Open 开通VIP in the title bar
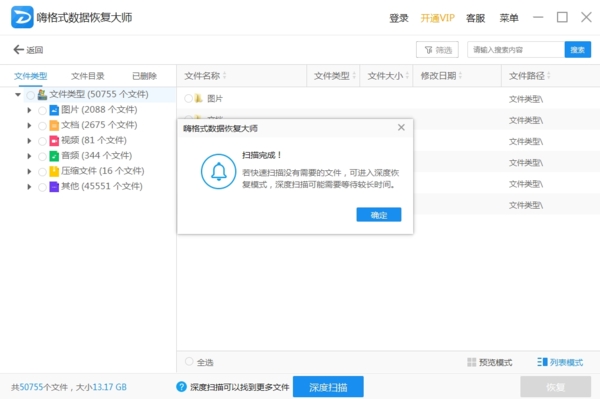Image resolution: width=600 pixels, height=399 pixels. (x=437, y=18)
